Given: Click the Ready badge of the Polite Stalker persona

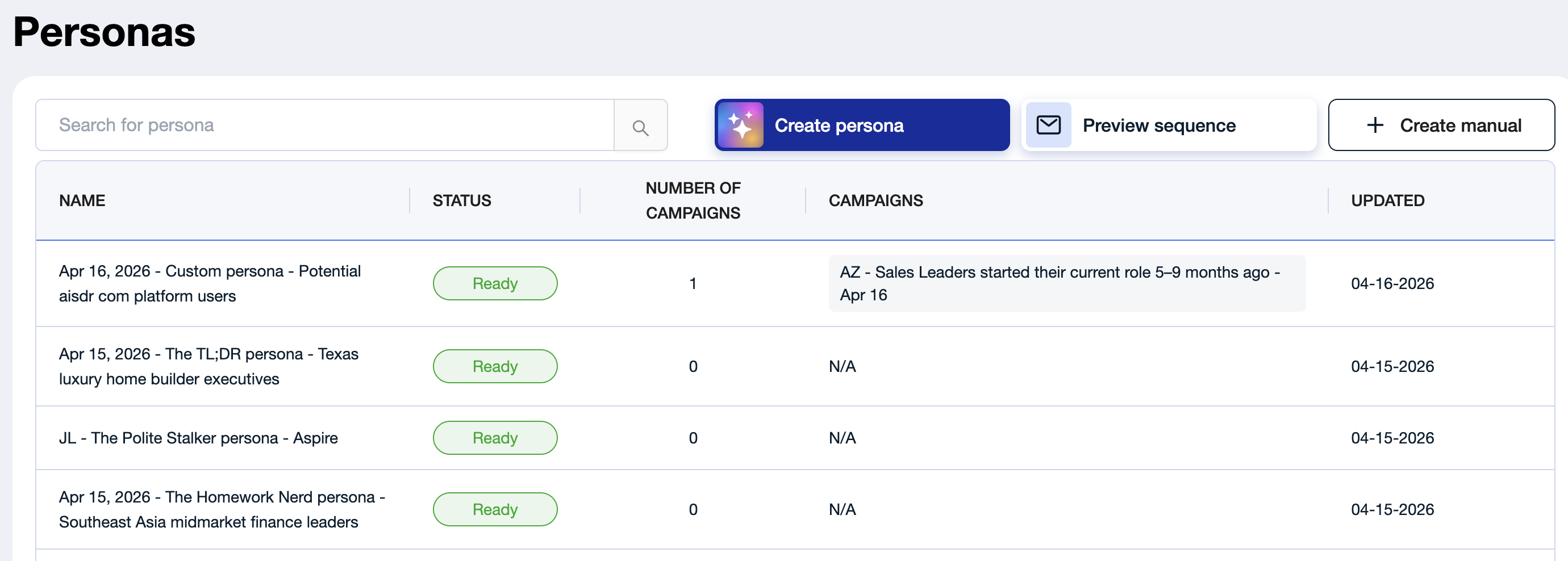Looking at the screenshot, I should [x=495, y=438].
